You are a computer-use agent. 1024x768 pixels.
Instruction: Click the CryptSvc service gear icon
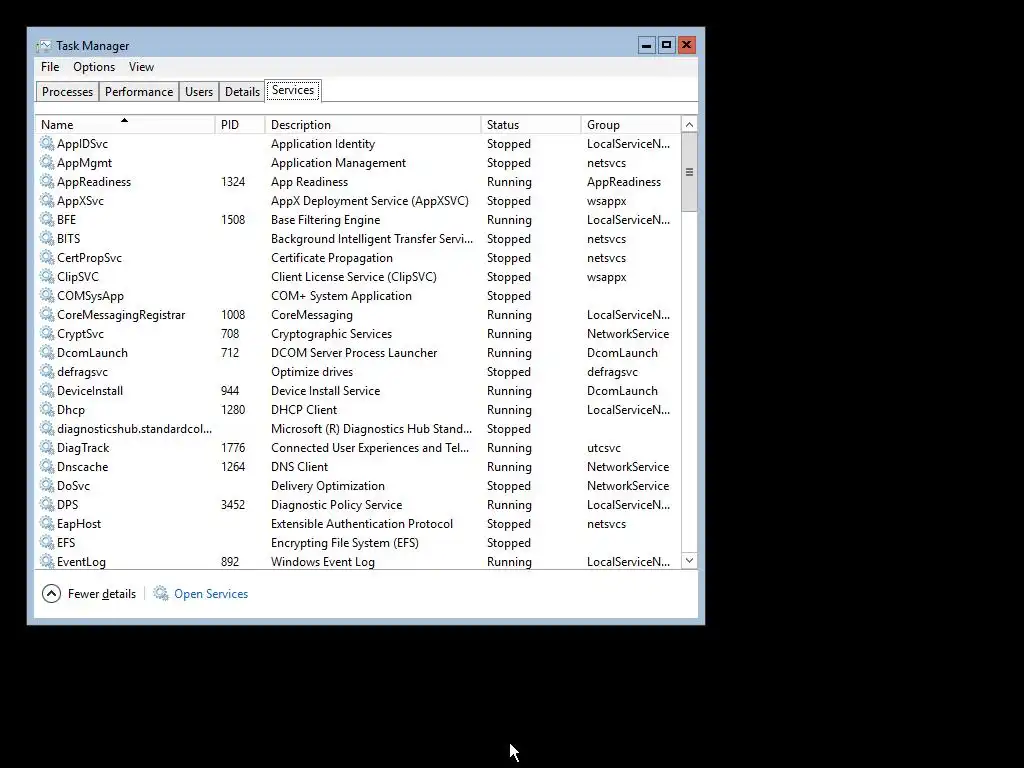point(47,332)
